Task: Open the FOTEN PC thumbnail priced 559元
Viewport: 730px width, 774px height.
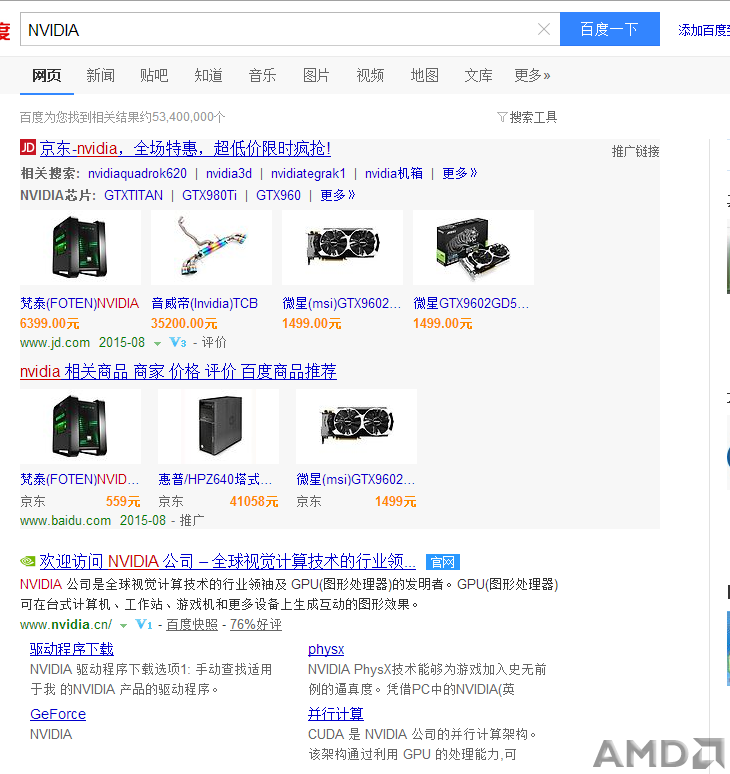Action: (80, 426)
